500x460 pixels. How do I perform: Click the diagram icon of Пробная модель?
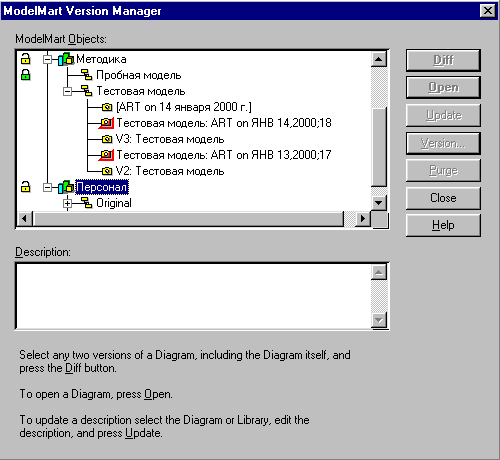[x=87, y=75]
